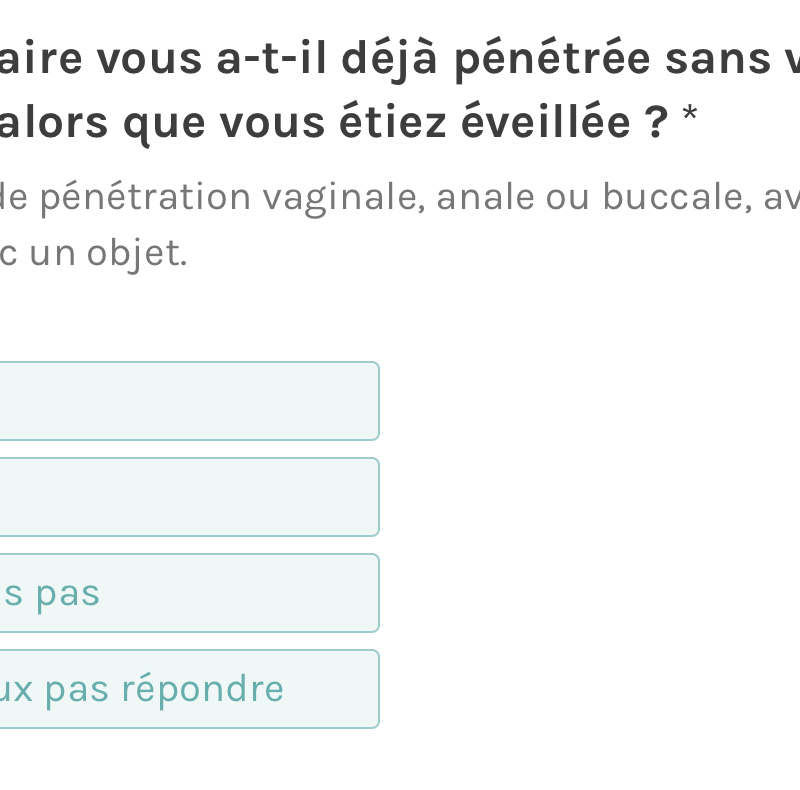Click the bold question heading text
Viewport: 800px width, 790px height.
click(x=400, y=60)
